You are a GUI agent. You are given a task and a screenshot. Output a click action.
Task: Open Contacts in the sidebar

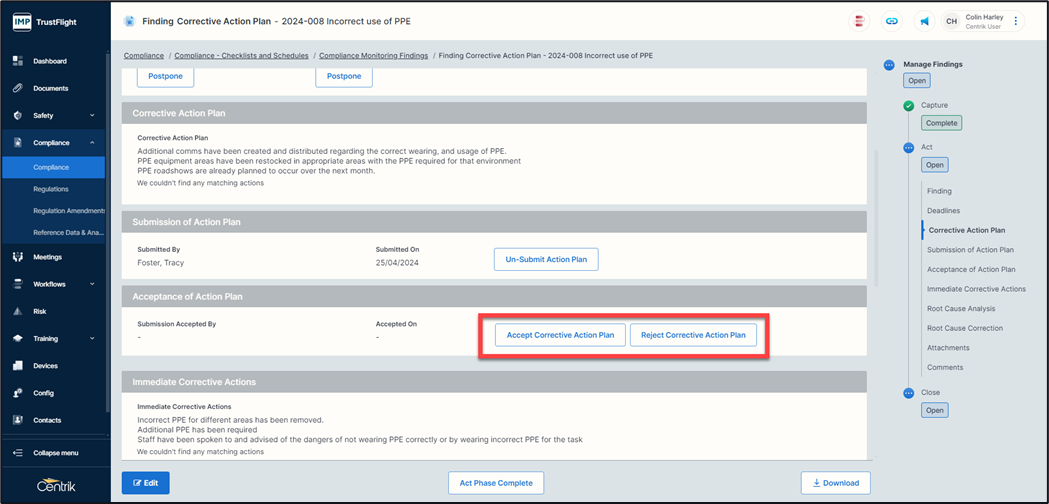tap(46, 420)
